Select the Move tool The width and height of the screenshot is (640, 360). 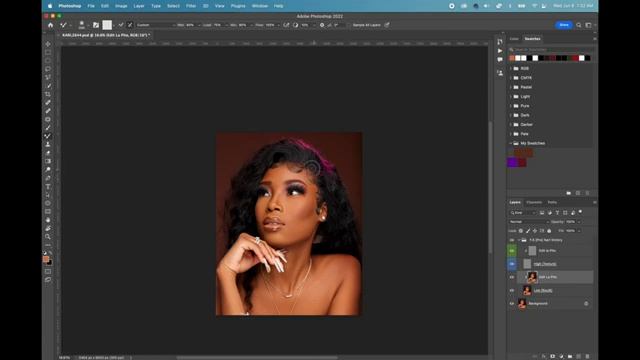click(48, 44)
